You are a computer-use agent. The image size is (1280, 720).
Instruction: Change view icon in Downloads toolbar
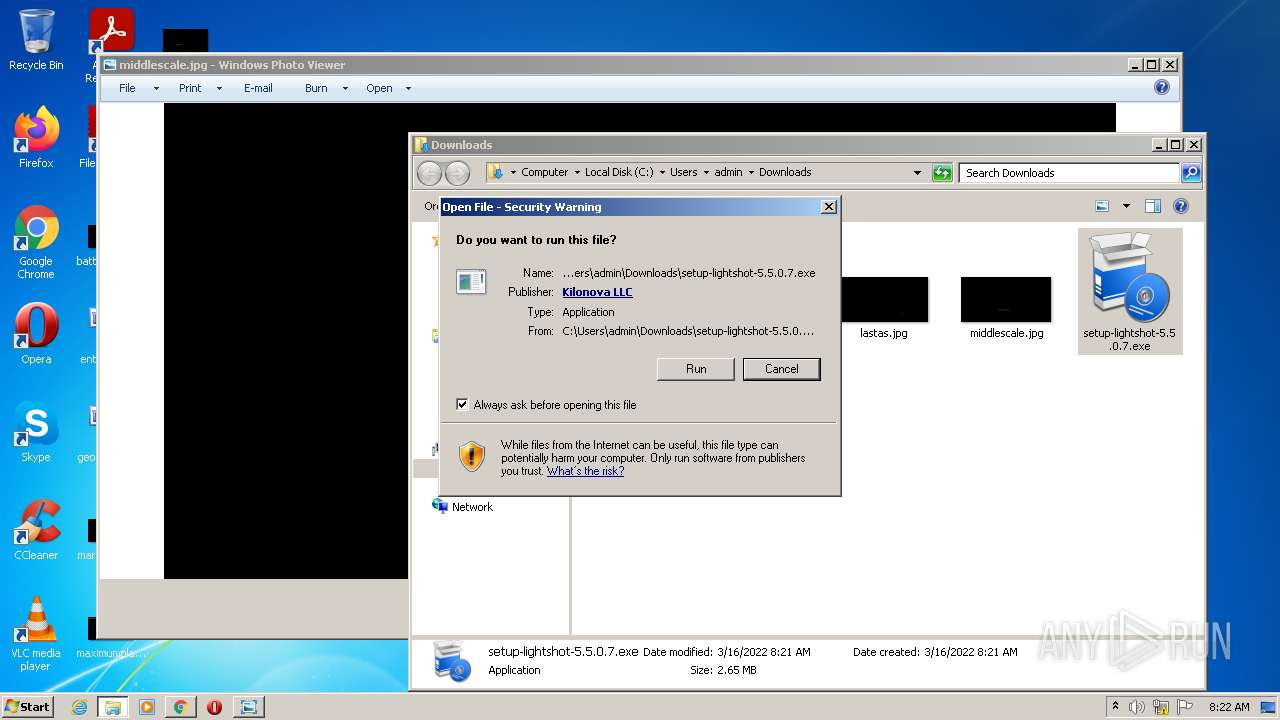pos(1102,206)
